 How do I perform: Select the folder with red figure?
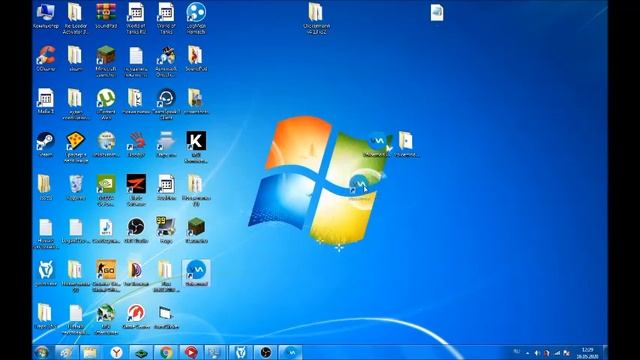pos(196,56)
